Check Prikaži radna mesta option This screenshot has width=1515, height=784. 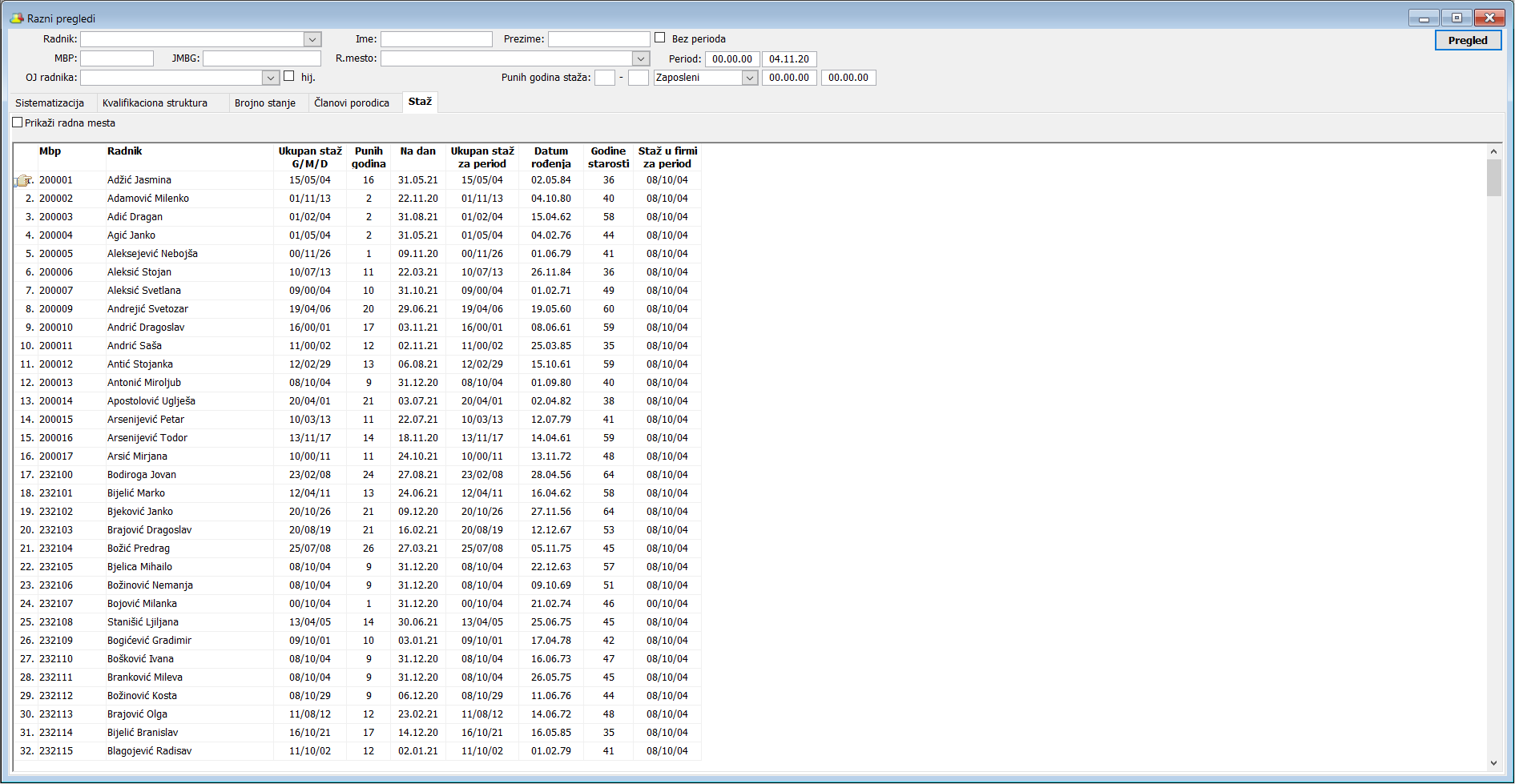[18, 123]
